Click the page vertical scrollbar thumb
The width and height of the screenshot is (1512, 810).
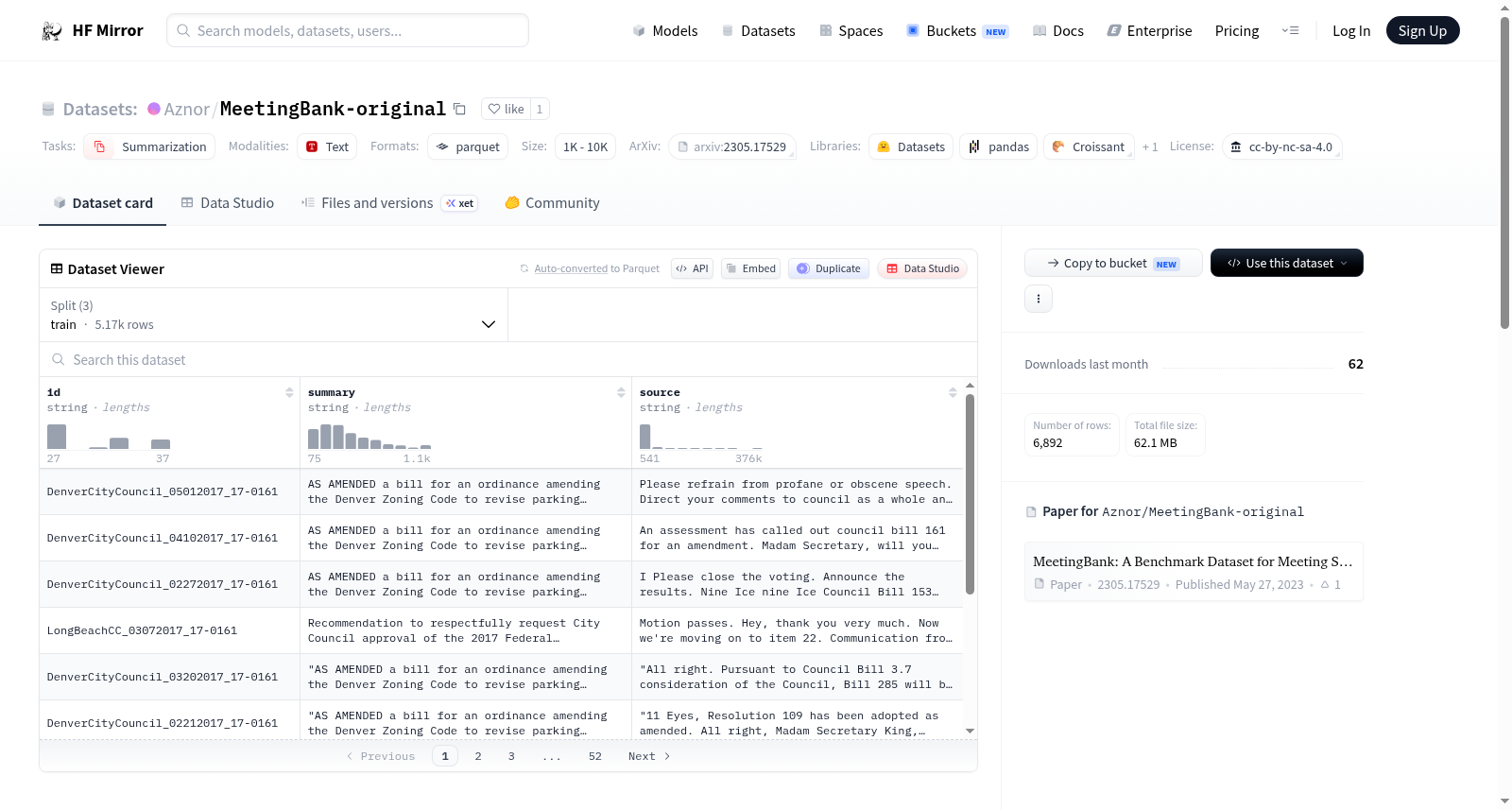point(1504,172)
